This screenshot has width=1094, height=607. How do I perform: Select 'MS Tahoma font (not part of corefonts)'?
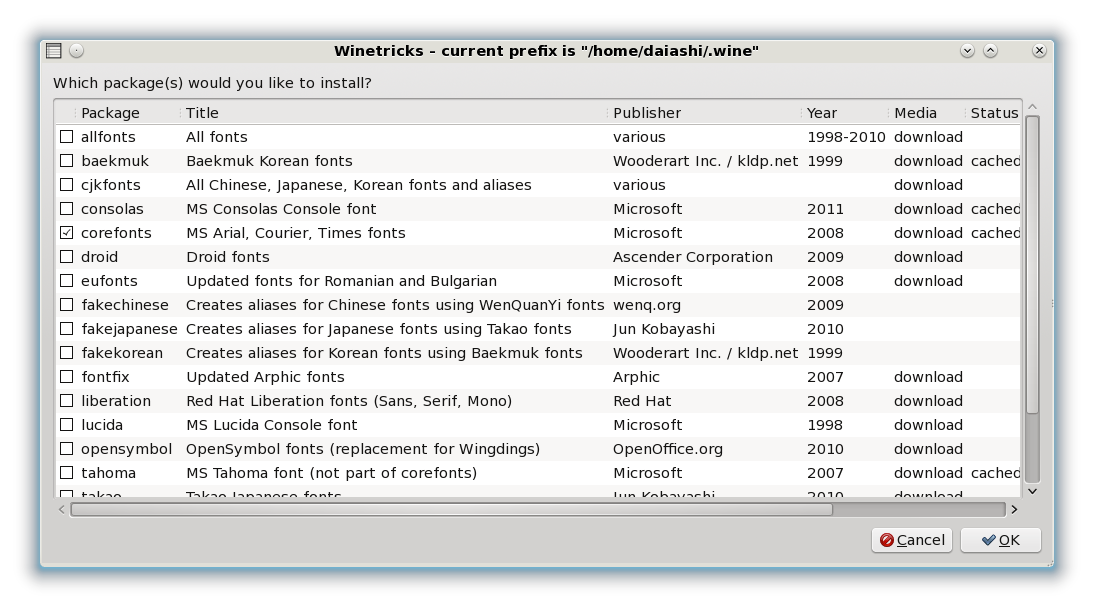[331, 472]
